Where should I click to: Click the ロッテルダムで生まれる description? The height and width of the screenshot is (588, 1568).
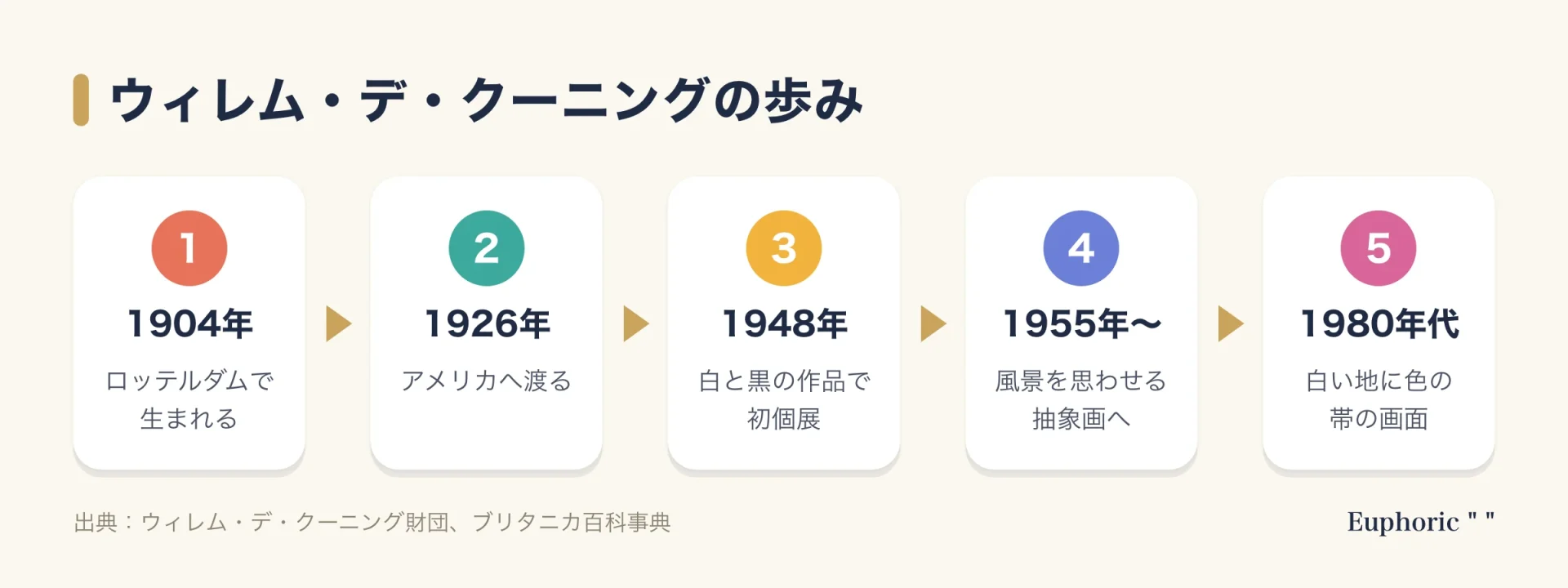point(189,399)
